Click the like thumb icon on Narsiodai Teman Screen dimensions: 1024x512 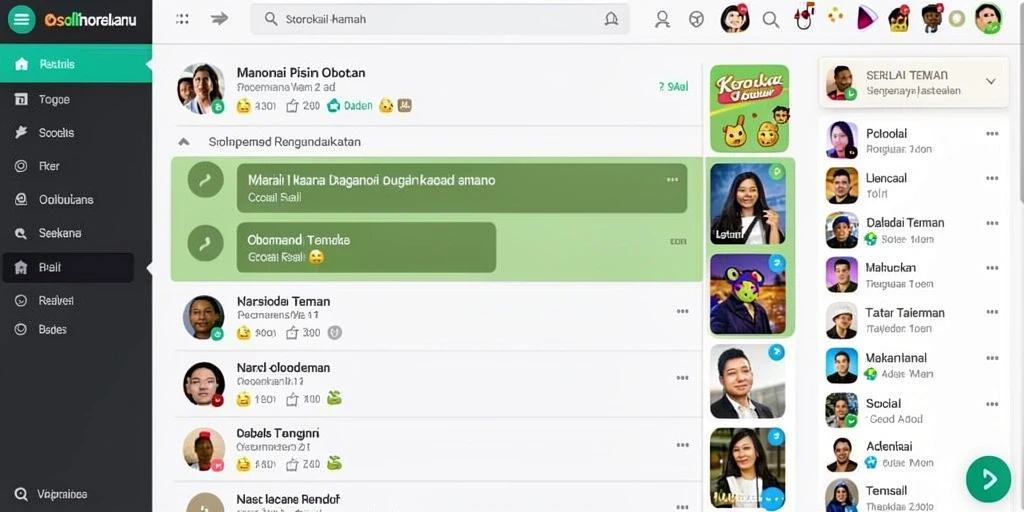(x=293, y=333)
